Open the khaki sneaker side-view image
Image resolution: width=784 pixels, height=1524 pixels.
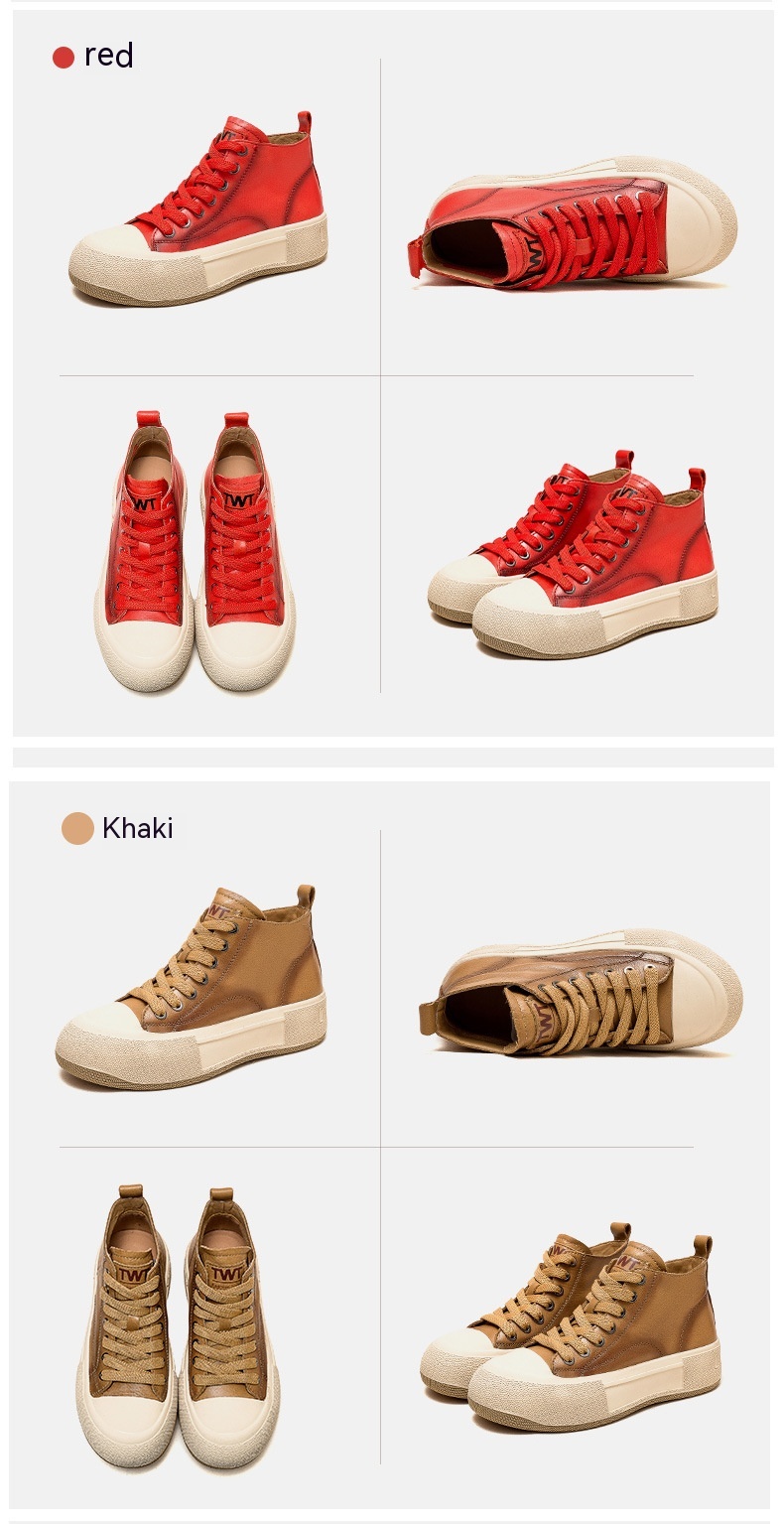click(x=191, y=986)
